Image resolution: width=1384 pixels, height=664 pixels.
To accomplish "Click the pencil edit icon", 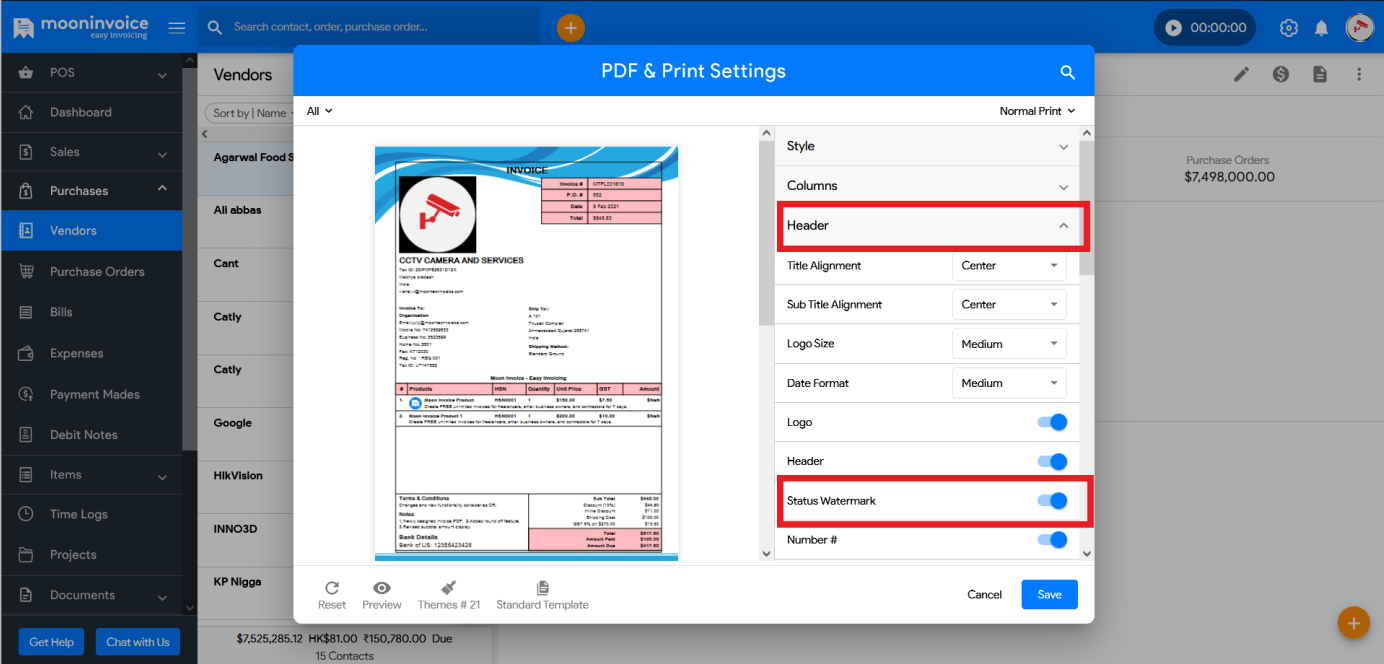I will 1241,74.
